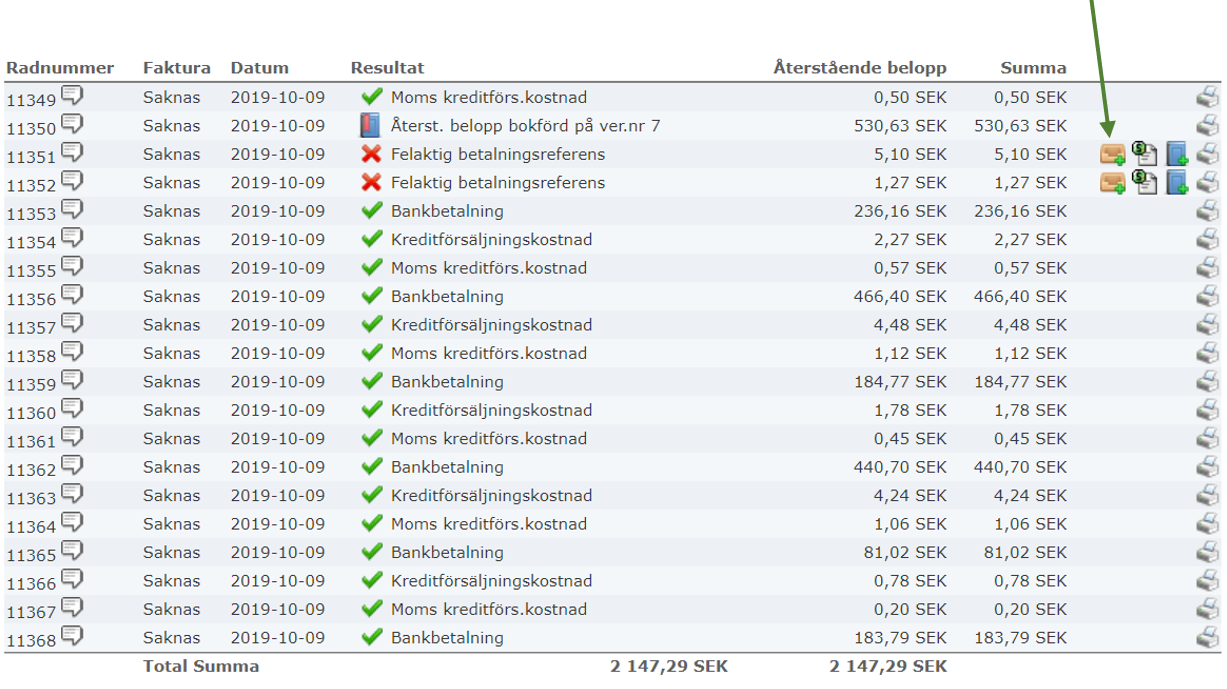Screen dimensions: 1227x689
Task: Click the green checkmark on row 11353
Action: [372, 211]
